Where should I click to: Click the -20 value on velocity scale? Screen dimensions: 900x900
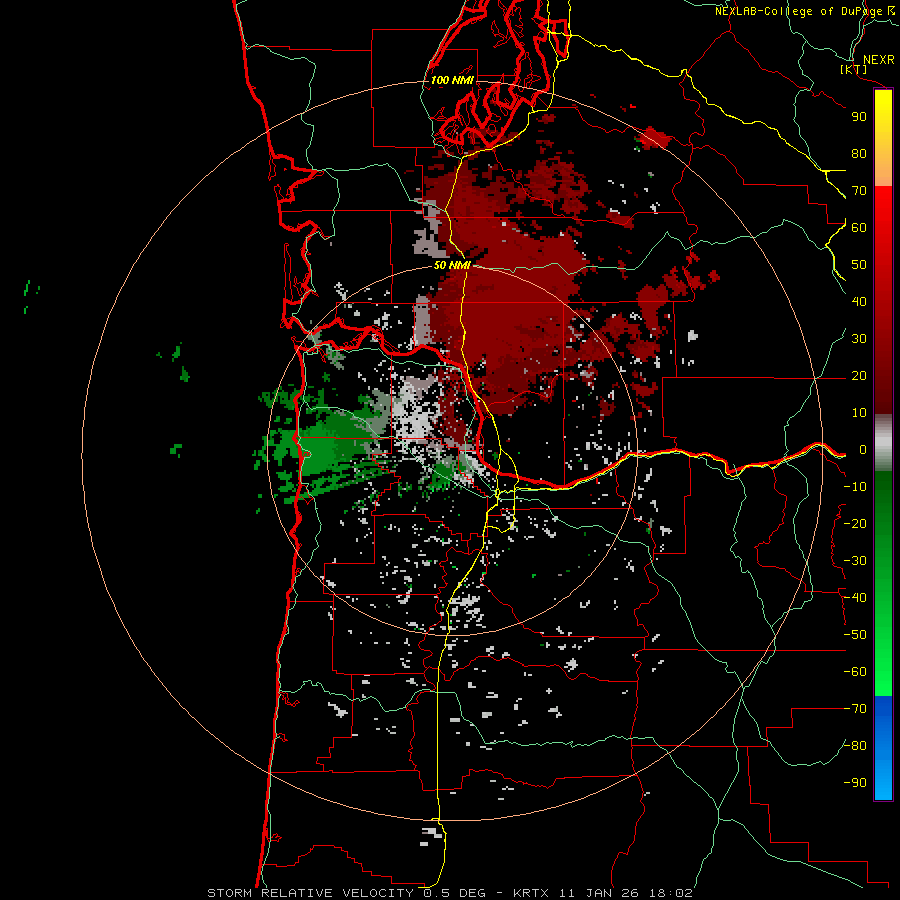pos(855,524)
